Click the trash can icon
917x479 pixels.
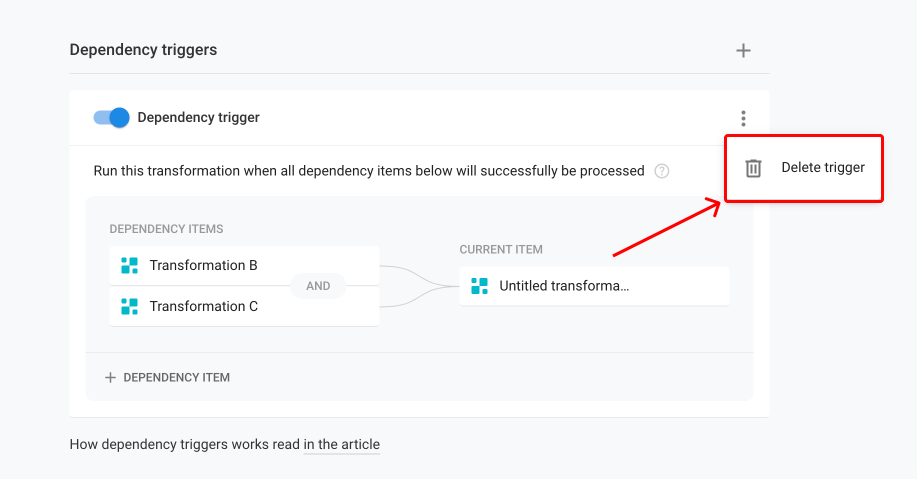click(x=753, y=168)
